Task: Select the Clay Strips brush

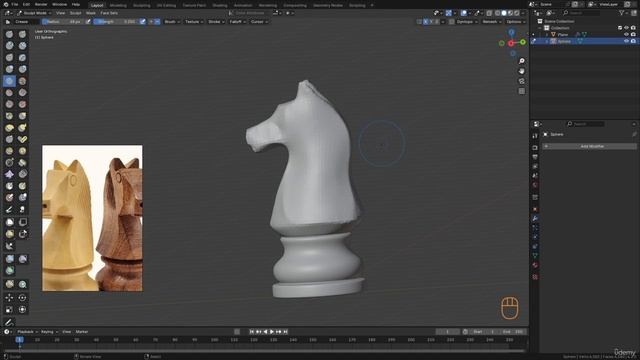Action: click(x=22, y=46)
